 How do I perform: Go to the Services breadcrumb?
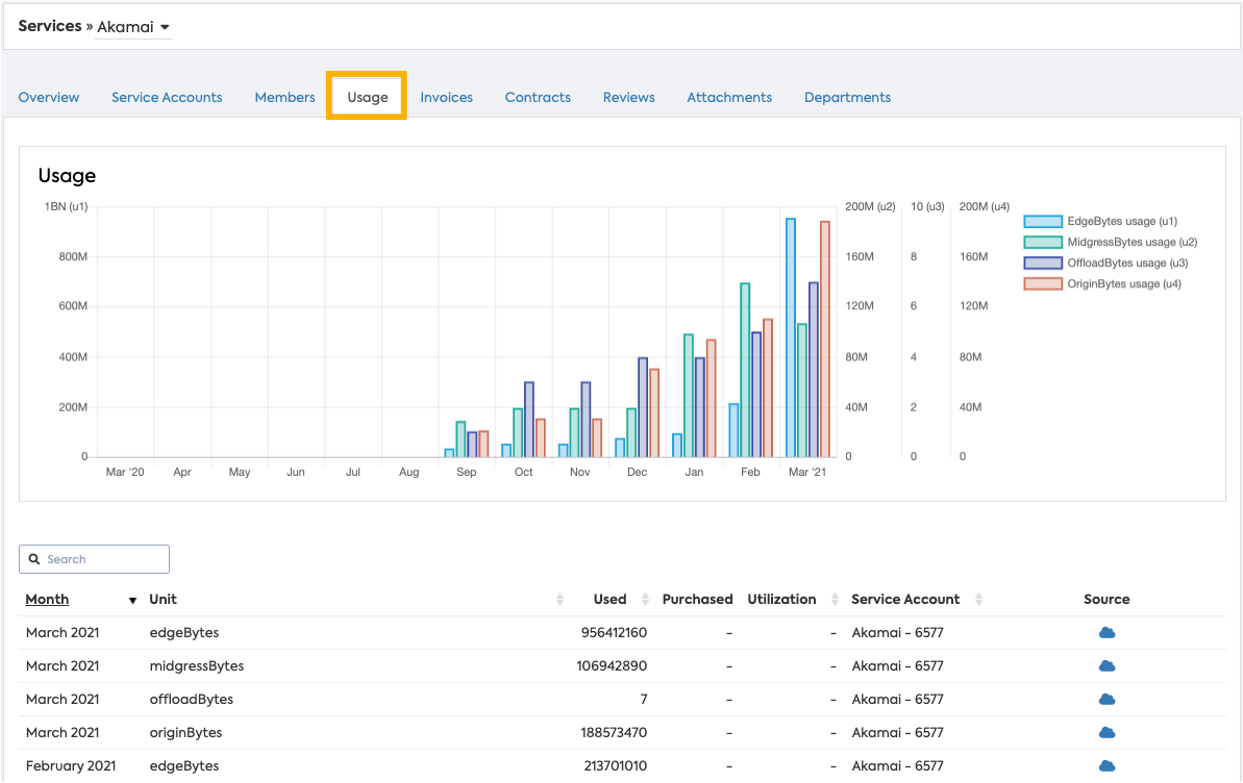pos(50,26)
